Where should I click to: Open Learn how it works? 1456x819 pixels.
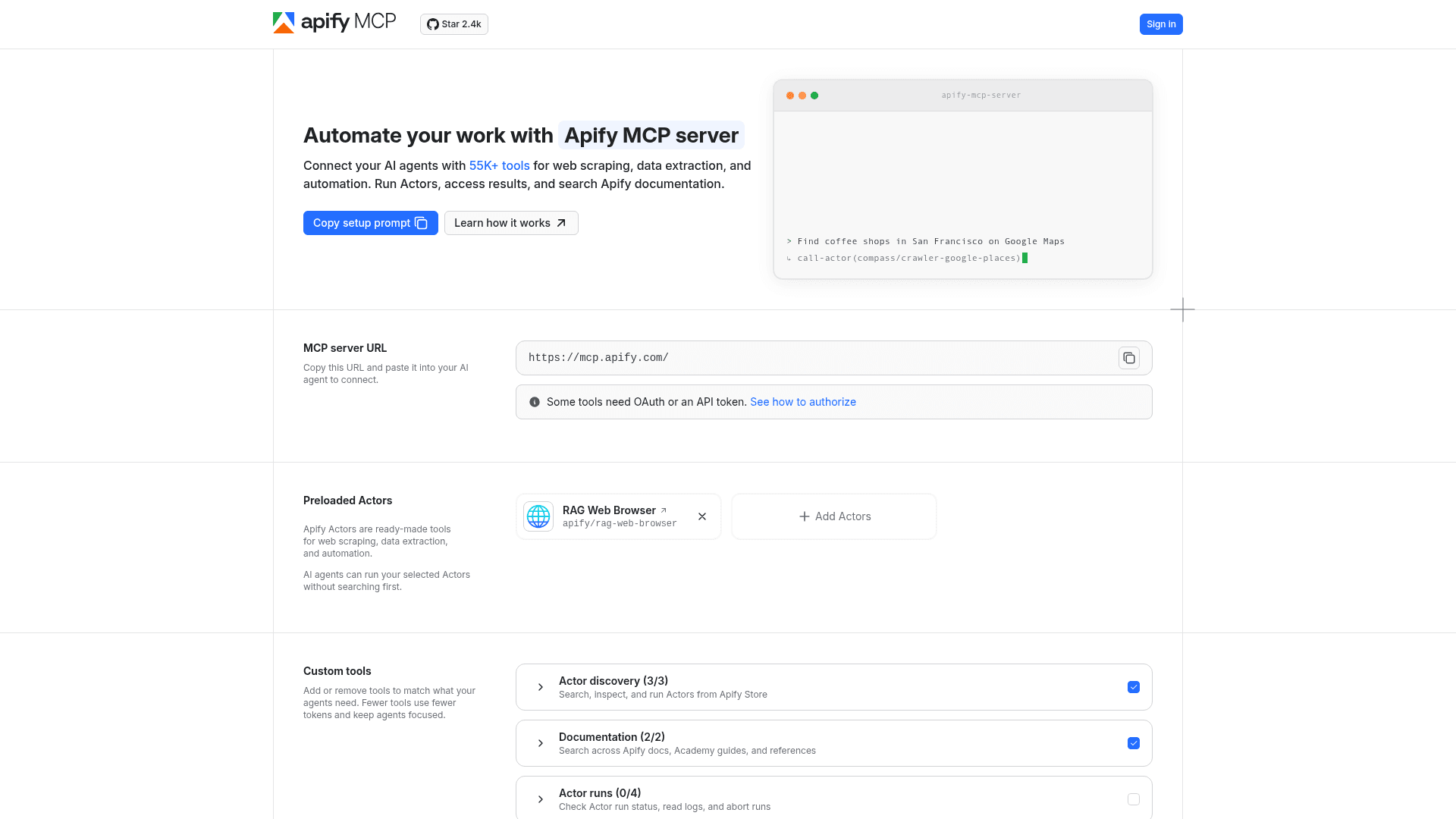coord(511,223)
